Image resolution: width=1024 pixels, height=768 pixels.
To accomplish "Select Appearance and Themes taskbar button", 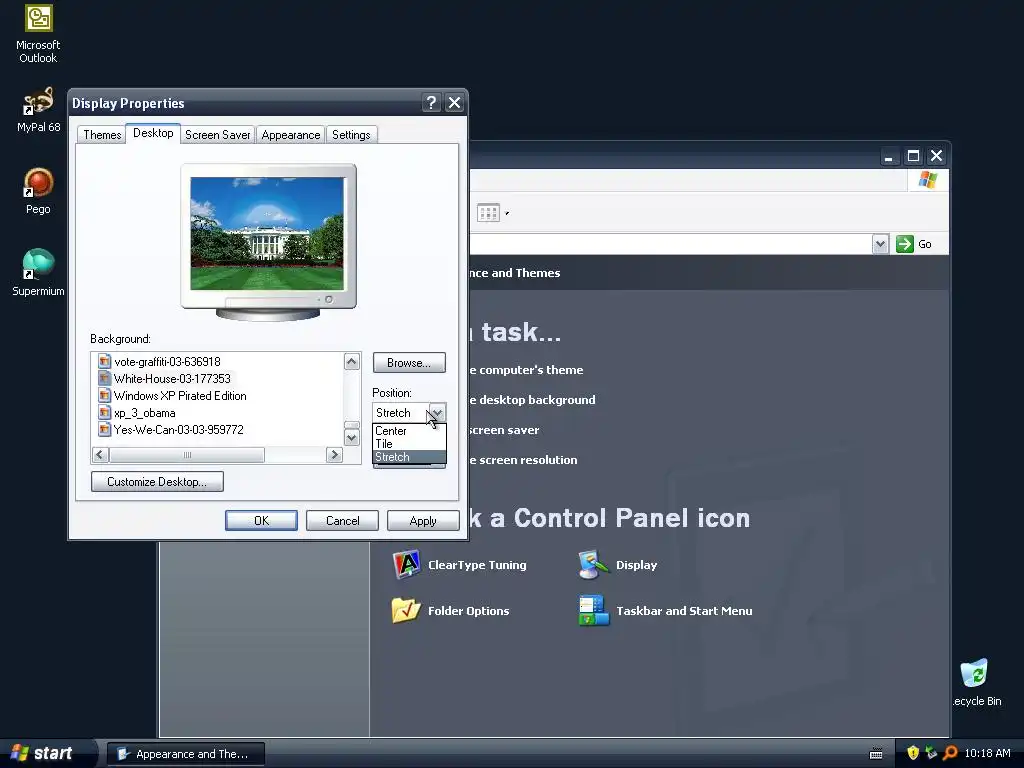I will (186, 754).
